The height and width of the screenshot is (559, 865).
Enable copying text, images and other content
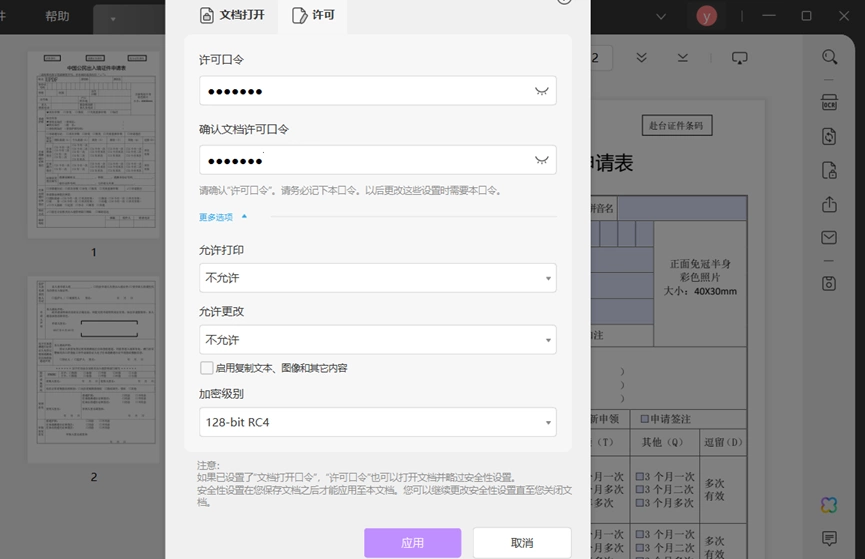pyautogui.click(x=207, y=368)
